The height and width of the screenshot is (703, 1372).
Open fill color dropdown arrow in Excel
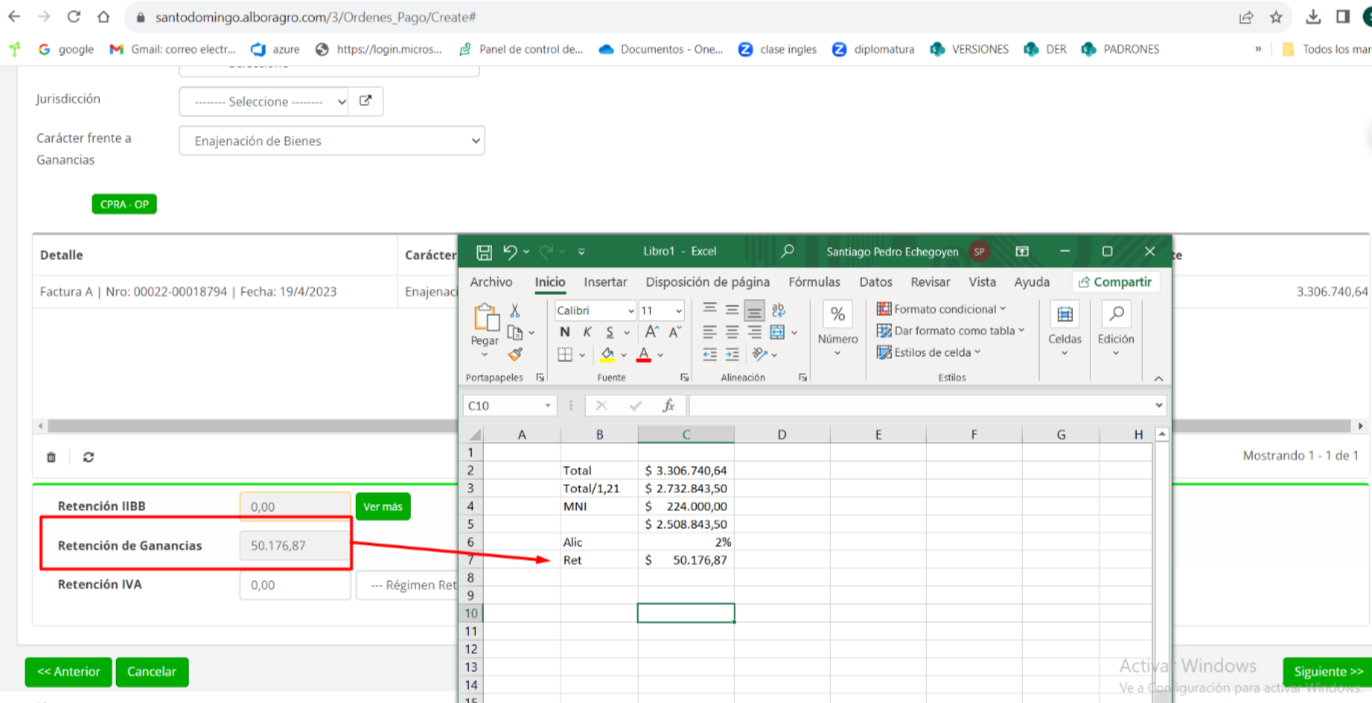[x=624, y=355]
